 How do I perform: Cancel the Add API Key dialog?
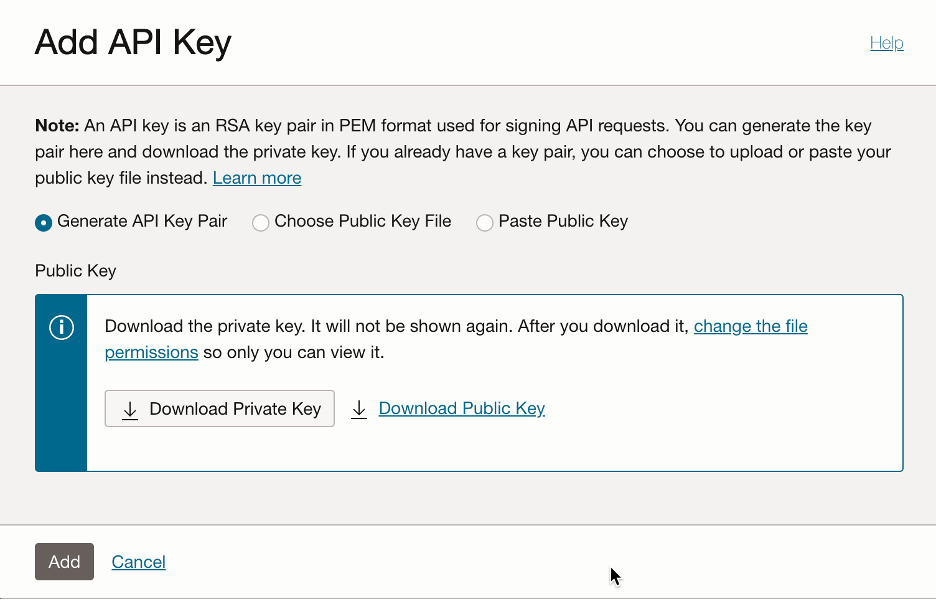click(x=139, y=562)
